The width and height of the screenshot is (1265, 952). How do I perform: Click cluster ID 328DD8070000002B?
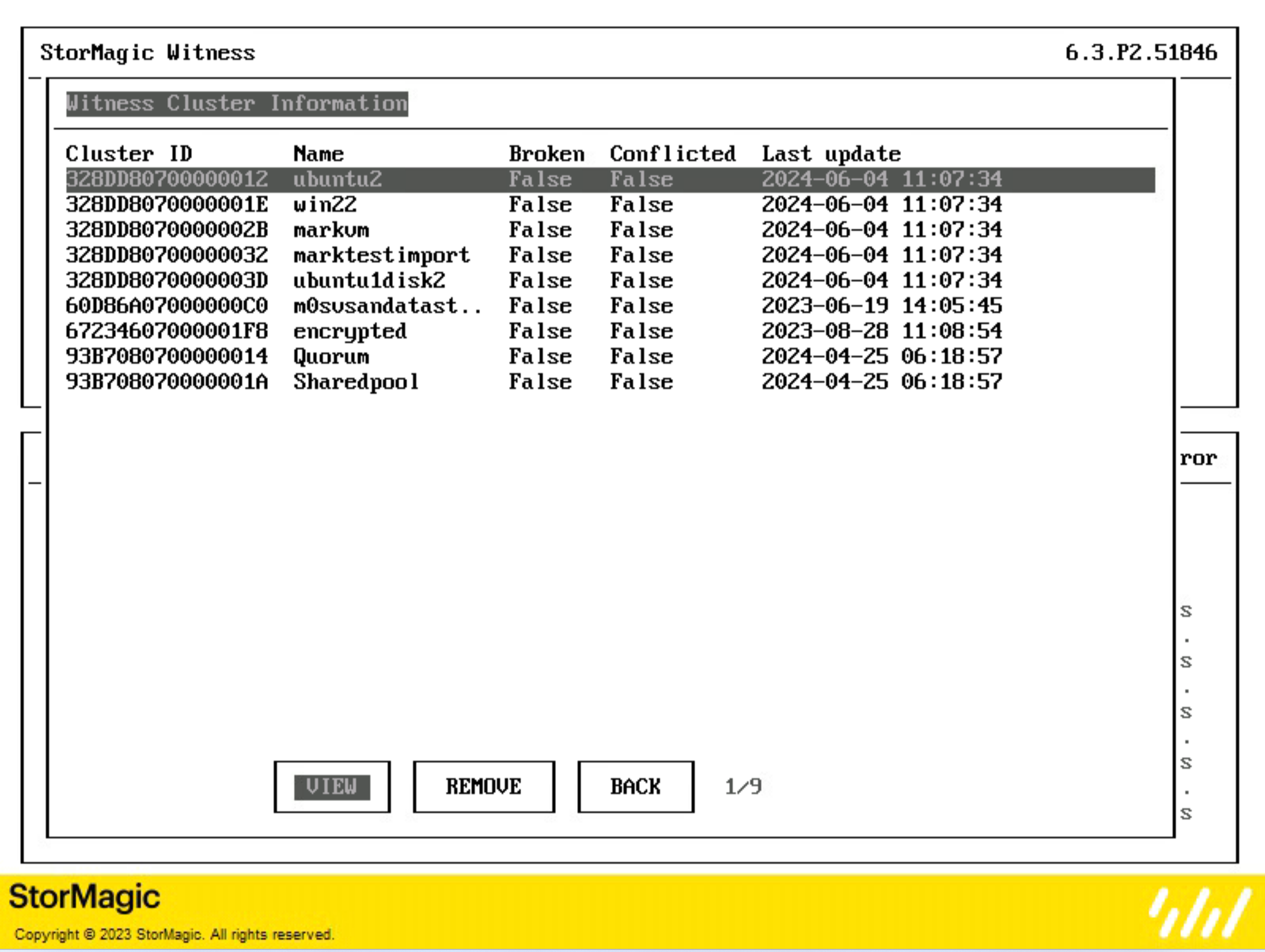167,230
